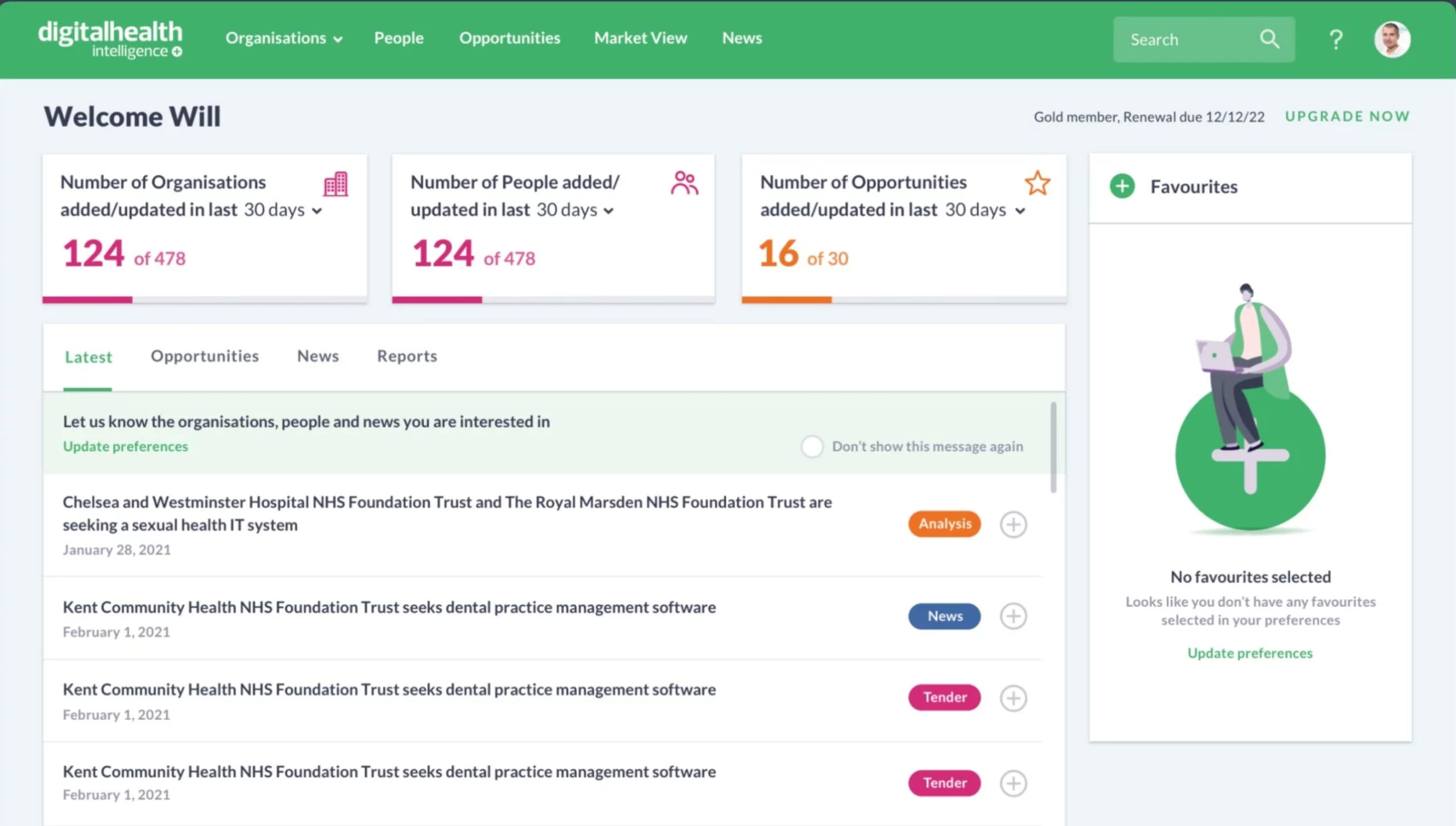Add Chelsea and Westminster article to favourites
1456x826 pixels.
click(1013, 524)
